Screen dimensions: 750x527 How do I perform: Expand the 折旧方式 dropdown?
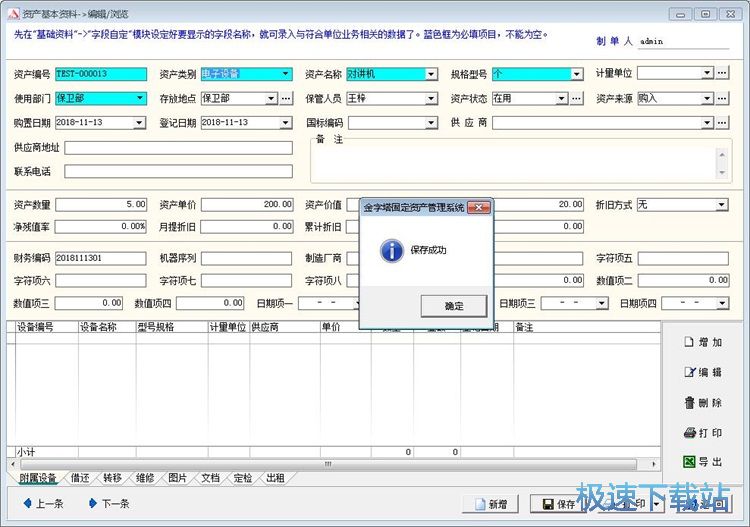[721, 205]
